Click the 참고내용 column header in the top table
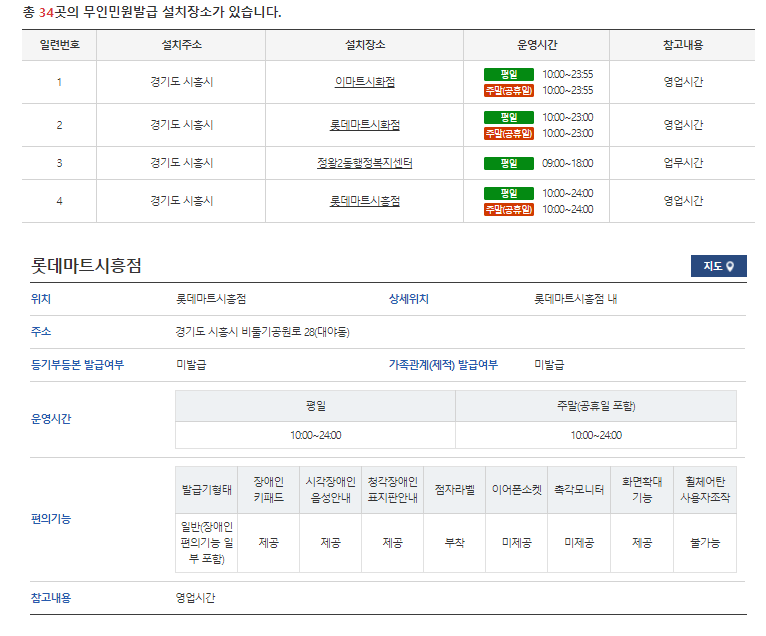The width and height of the screenshot is (766, 636). point(682,45)
